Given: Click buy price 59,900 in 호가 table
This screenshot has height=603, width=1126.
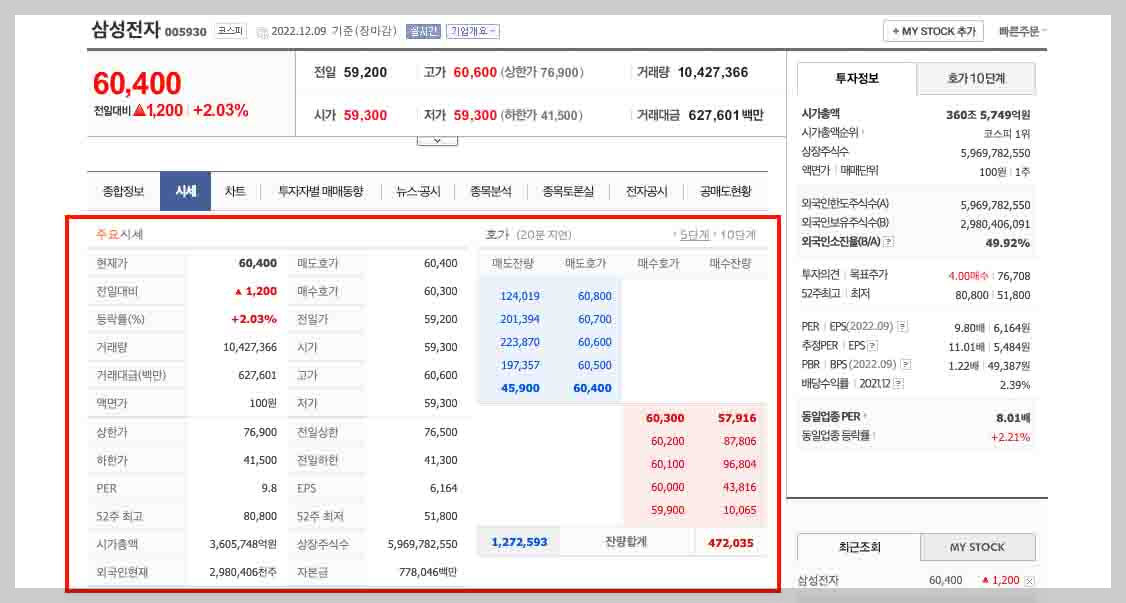Looking at the screenshot, I should [667, 510].
